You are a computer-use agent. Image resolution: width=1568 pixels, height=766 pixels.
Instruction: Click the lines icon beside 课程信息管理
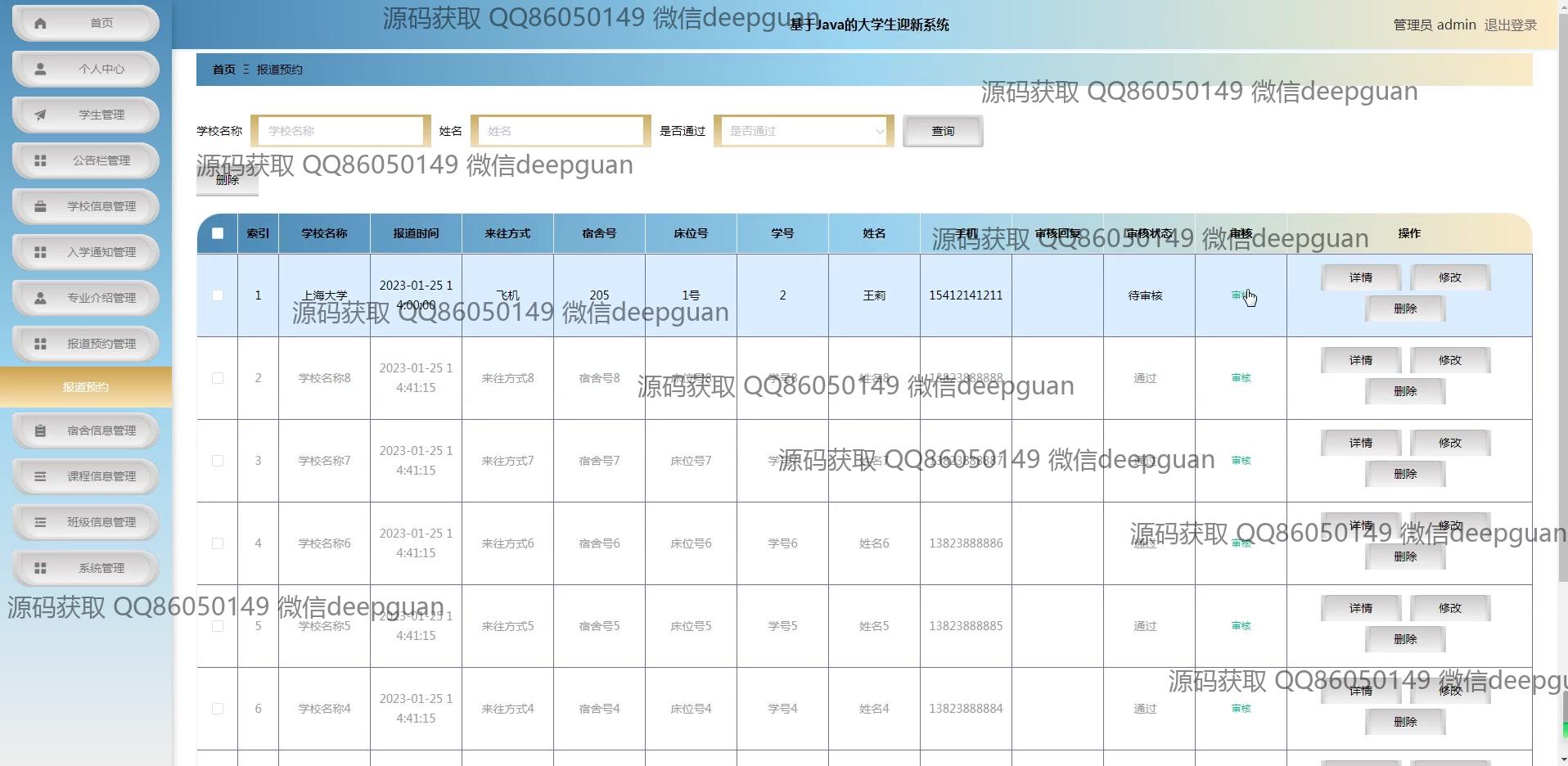(x=40, y=476)
